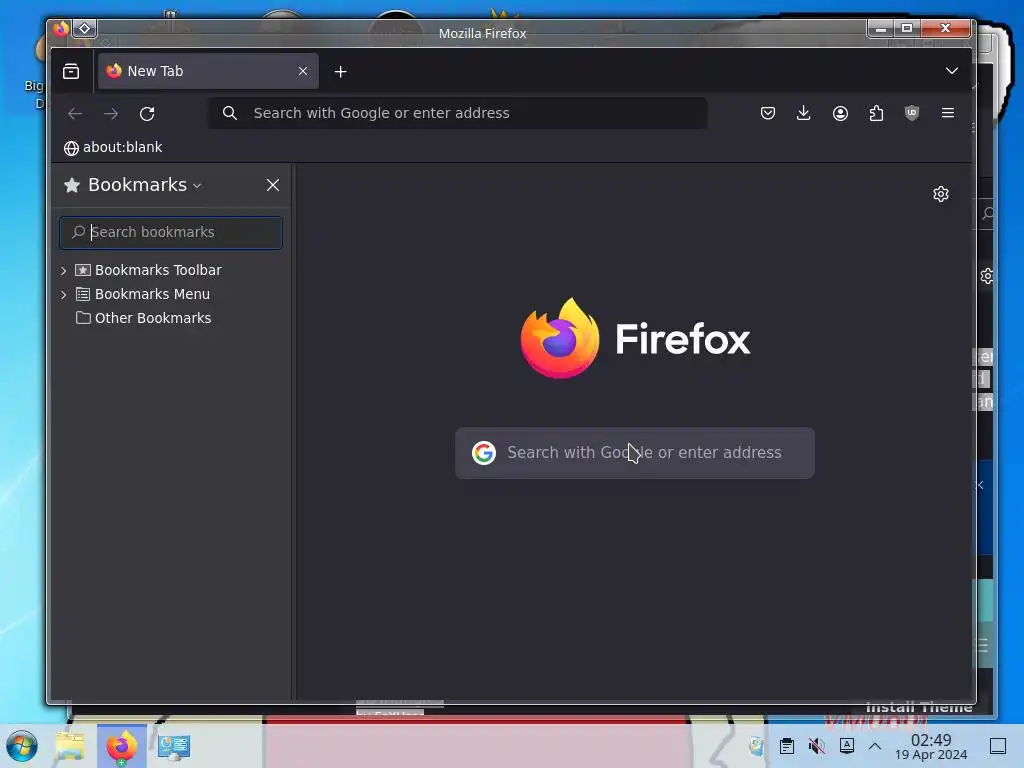Screen dimensions: 1024x768
Task: Save page to Pocket icon
Action: pos(768,113)
